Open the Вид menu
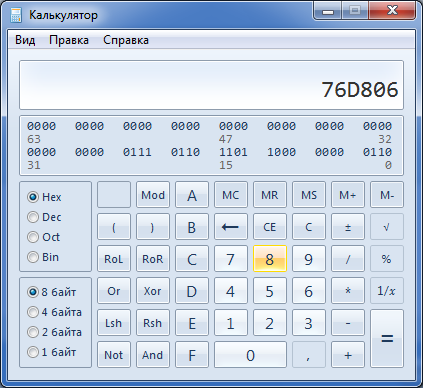Image resolution: width=423 pixels, height=388 pixels. click(25, 40)
